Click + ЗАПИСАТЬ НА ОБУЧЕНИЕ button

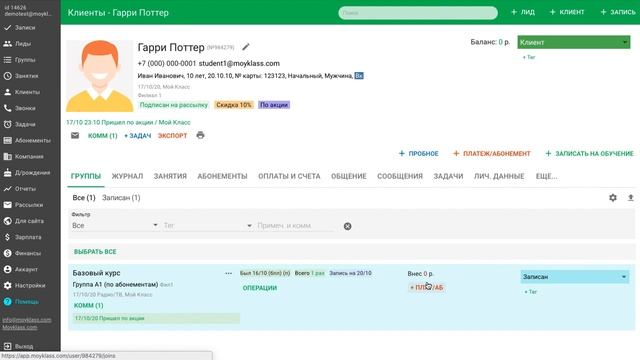[589, 153]
